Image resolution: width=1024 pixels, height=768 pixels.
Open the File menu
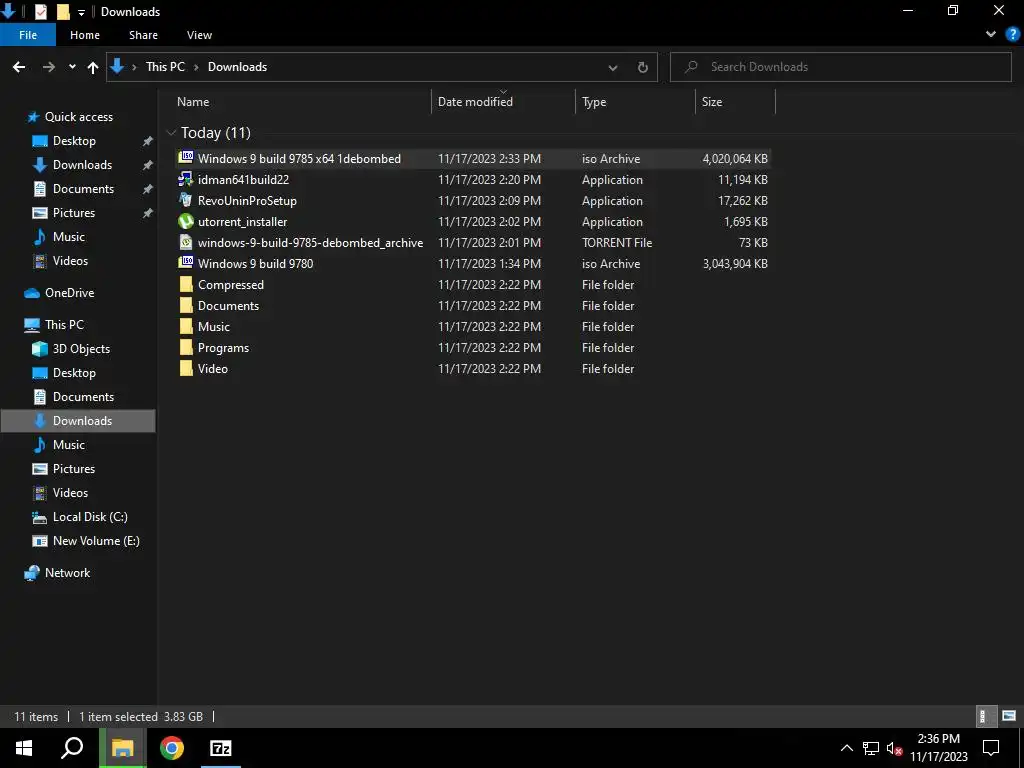(28, 35)
